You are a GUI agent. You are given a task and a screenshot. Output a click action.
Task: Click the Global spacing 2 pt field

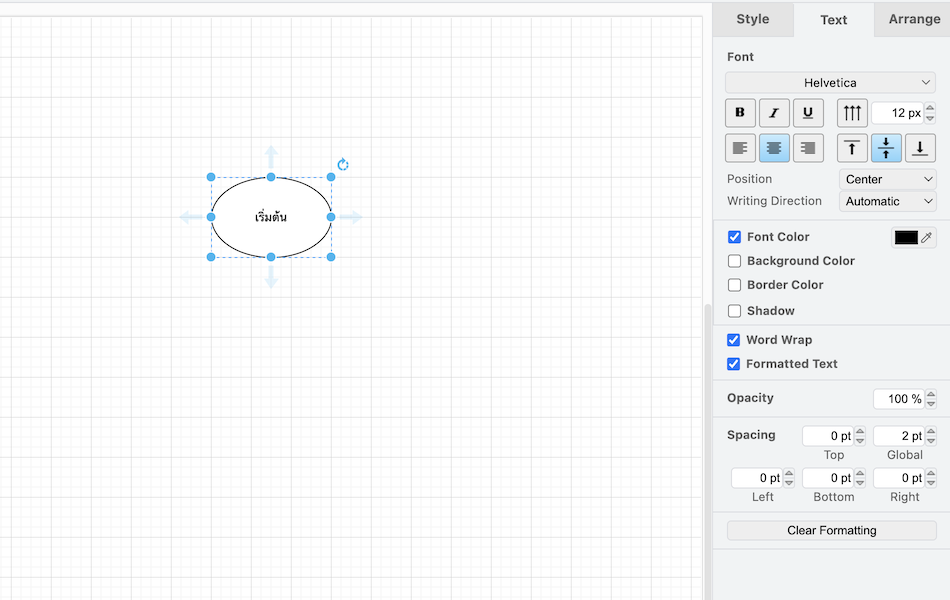coord(899,436)
